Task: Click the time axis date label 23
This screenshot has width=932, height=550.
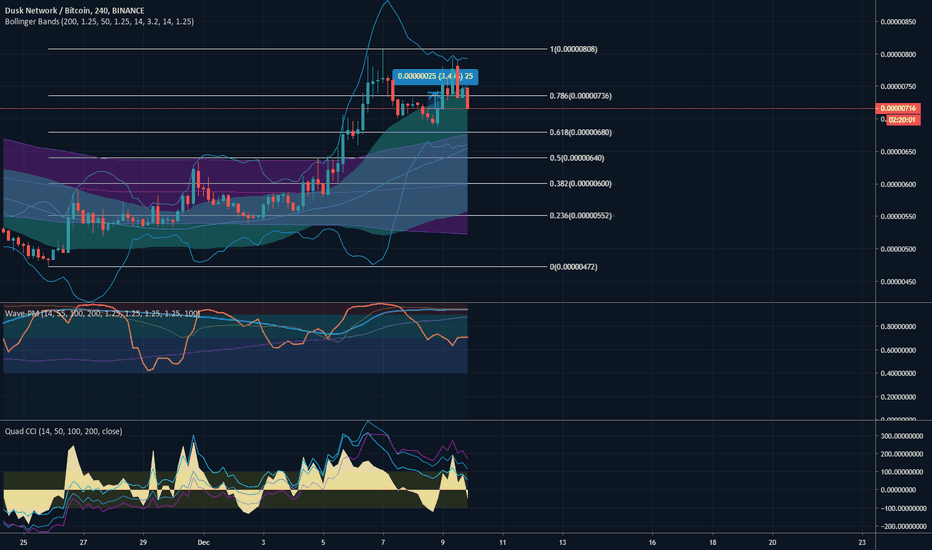Action: [x=862, y=542]
